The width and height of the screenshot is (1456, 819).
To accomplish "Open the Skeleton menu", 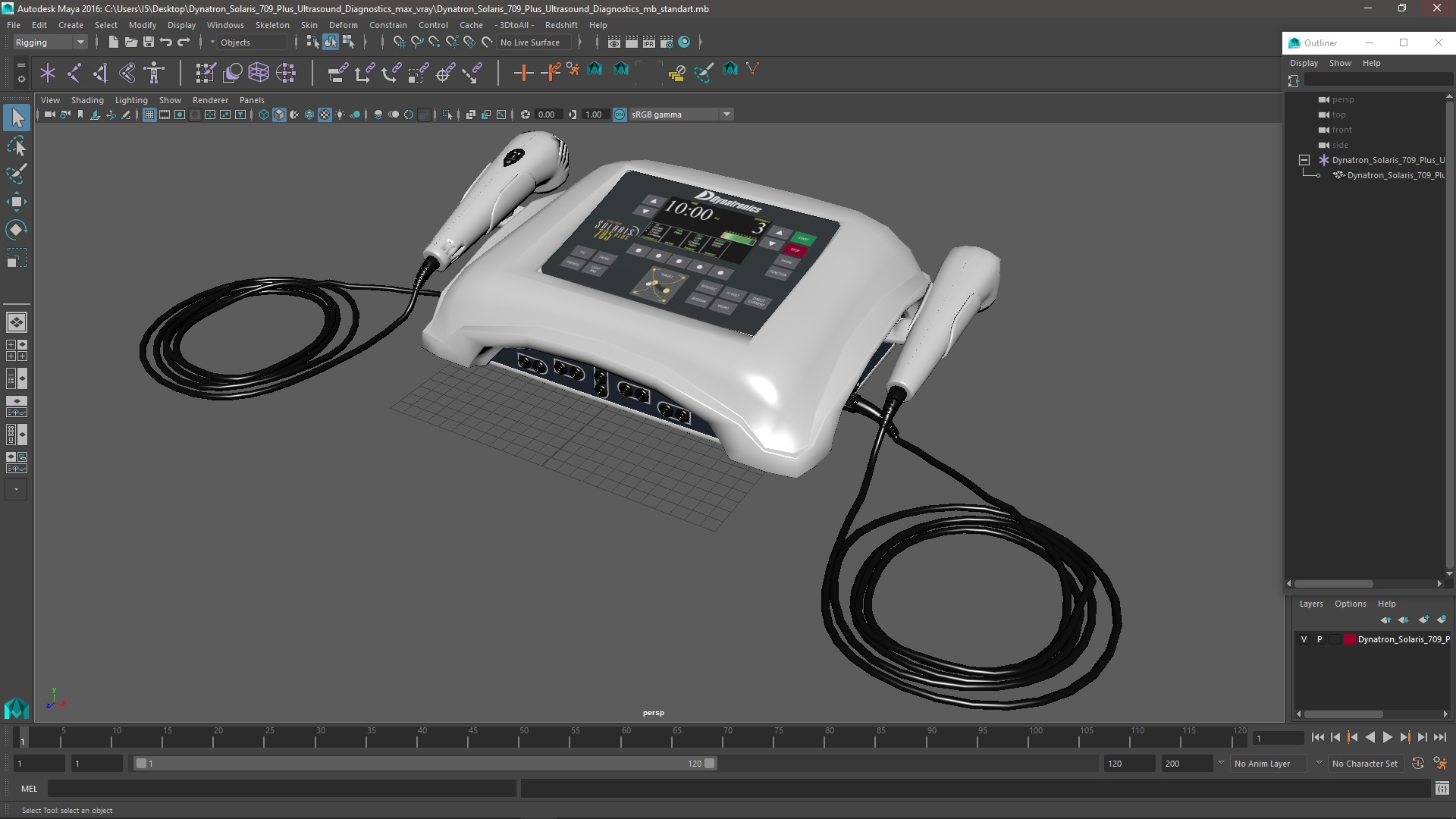I will [x=272, y=25].
